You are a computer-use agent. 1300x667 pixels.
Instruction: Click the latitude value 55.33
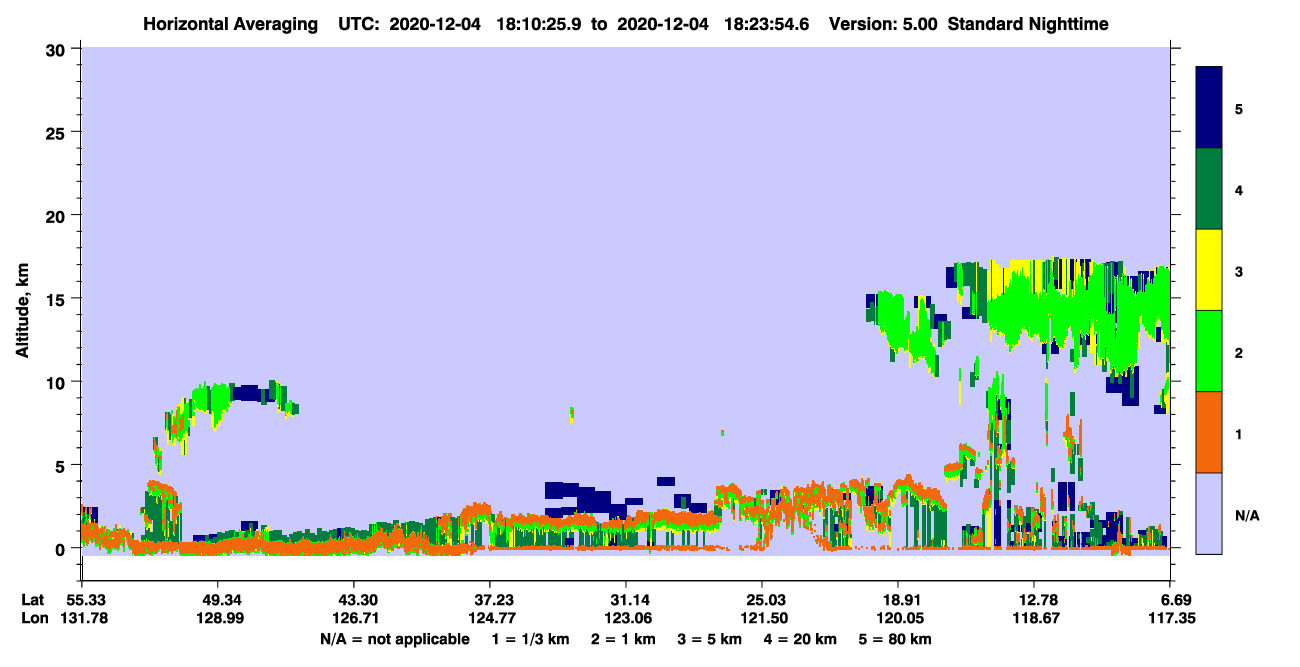[x=82, y=599]
